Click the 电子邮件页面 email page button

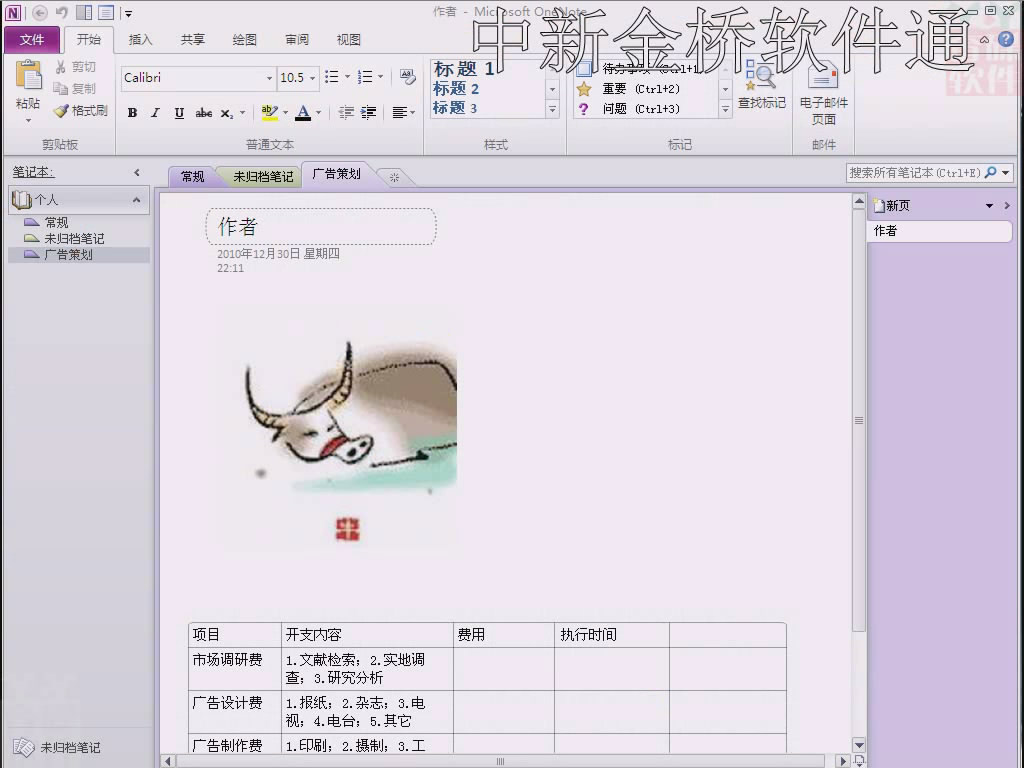[824, 93]
